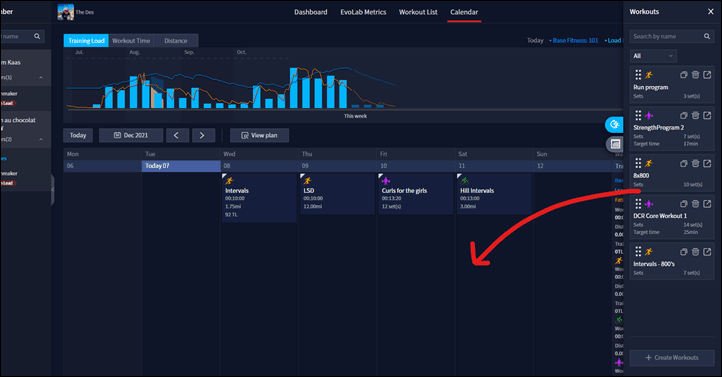Viewport: 722px width, 377px height.
Task: Delete the 8x800 workout
Action: pos(695,163)
